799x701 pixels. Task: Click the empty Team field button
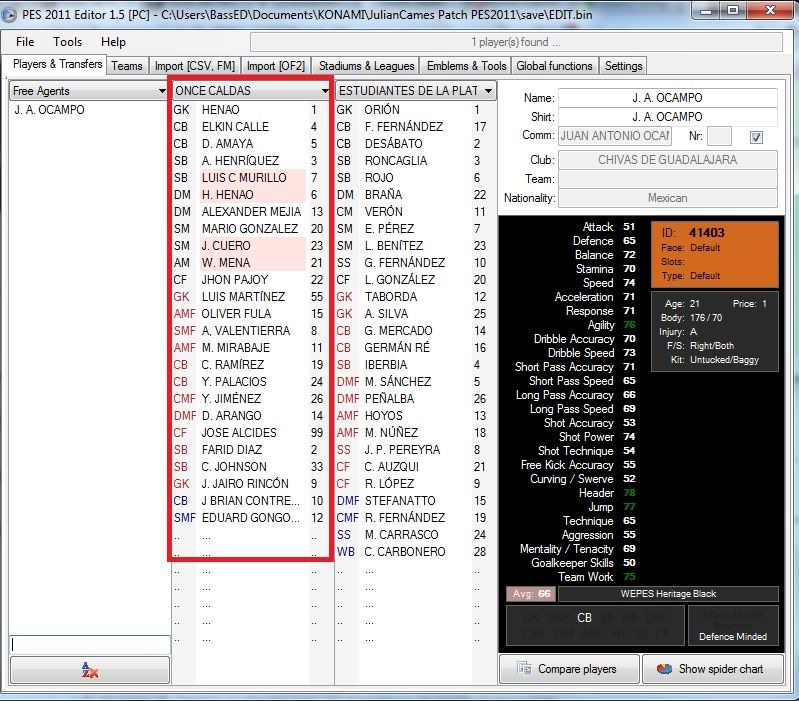668,179
